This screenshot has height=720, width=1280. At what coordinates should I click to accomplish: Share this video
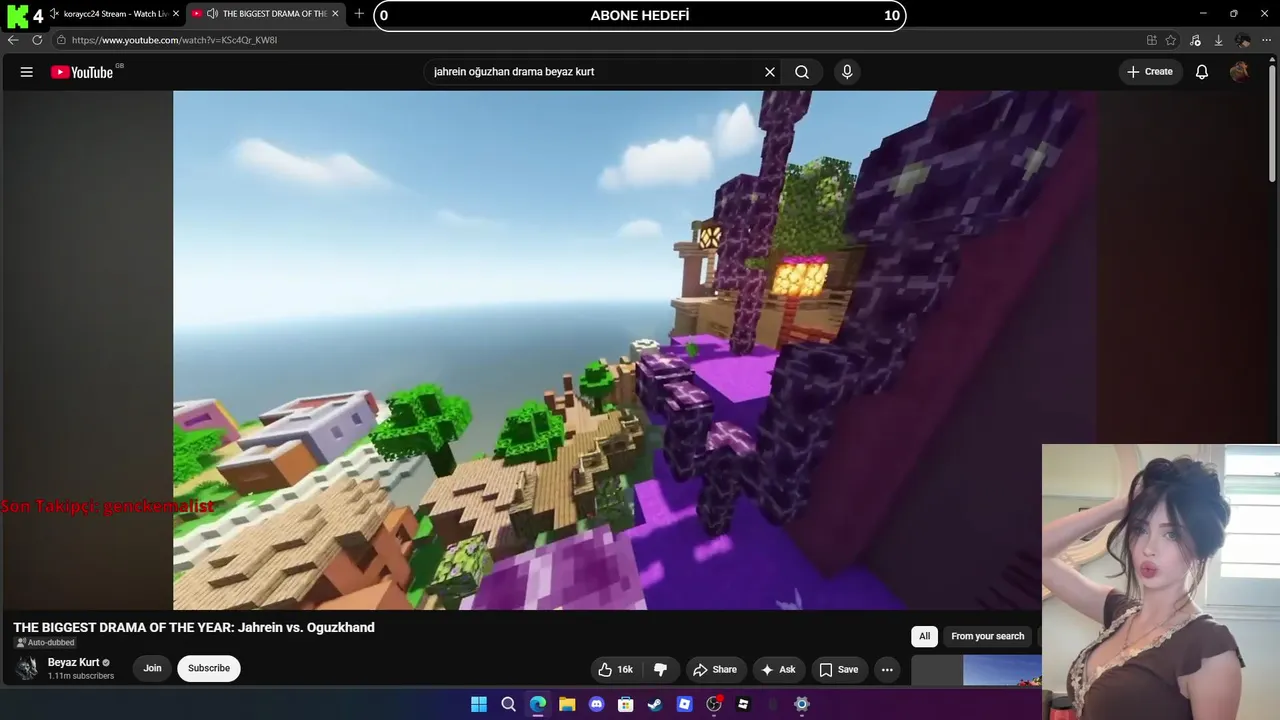[x=715, y=670]
